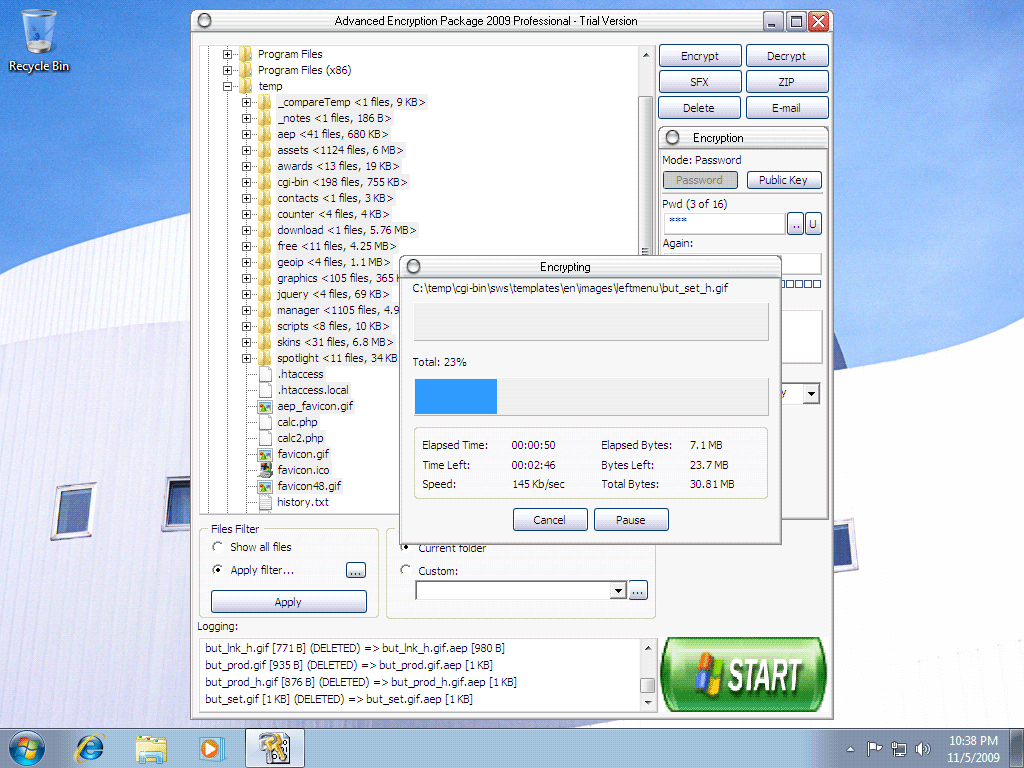Viewport: 1024px width, 768px height.
Task: Select the Apply filter radio button
Action: (x=217, y=569)
